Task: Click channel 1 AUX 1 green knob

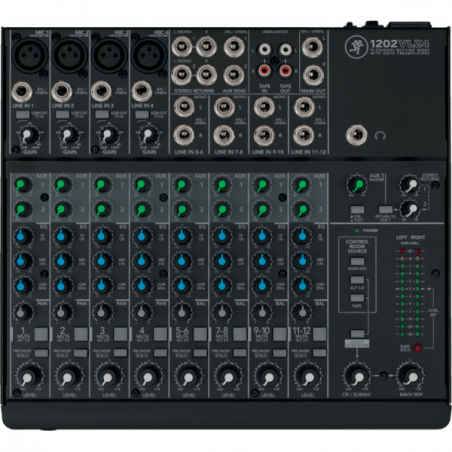Action: tap(22, 185)
